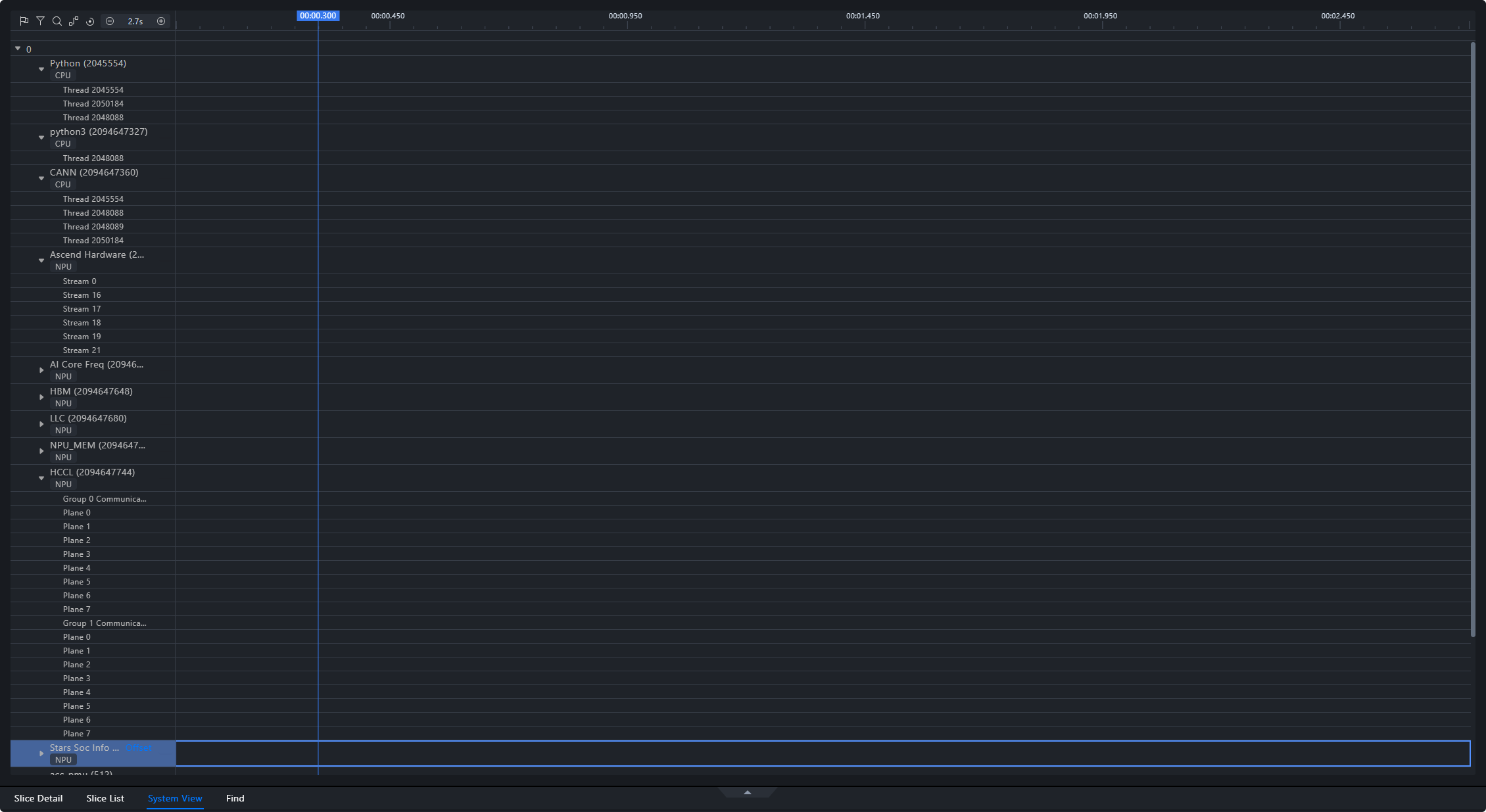Click the NPU tag under Ascend Hardware
This screenshot has width=1486, height=812.
coord(63,267)
